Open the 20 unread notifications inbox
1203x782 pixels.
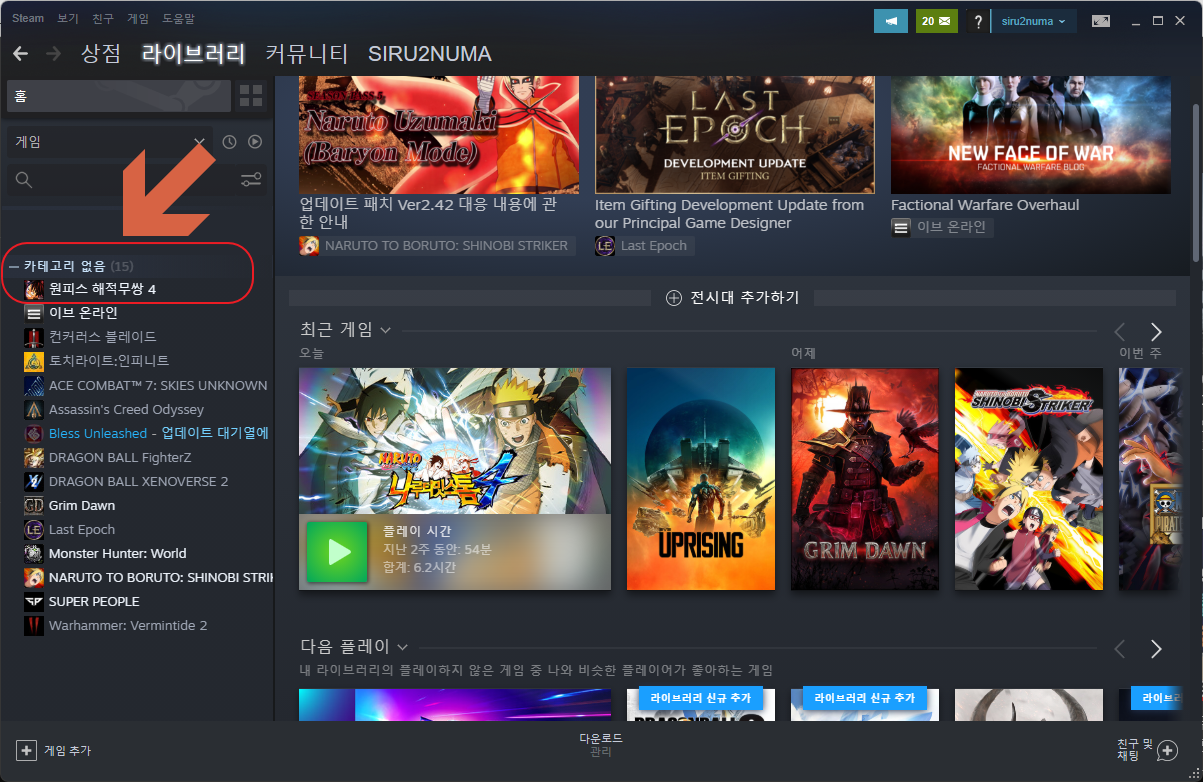[x=936, y=21]
